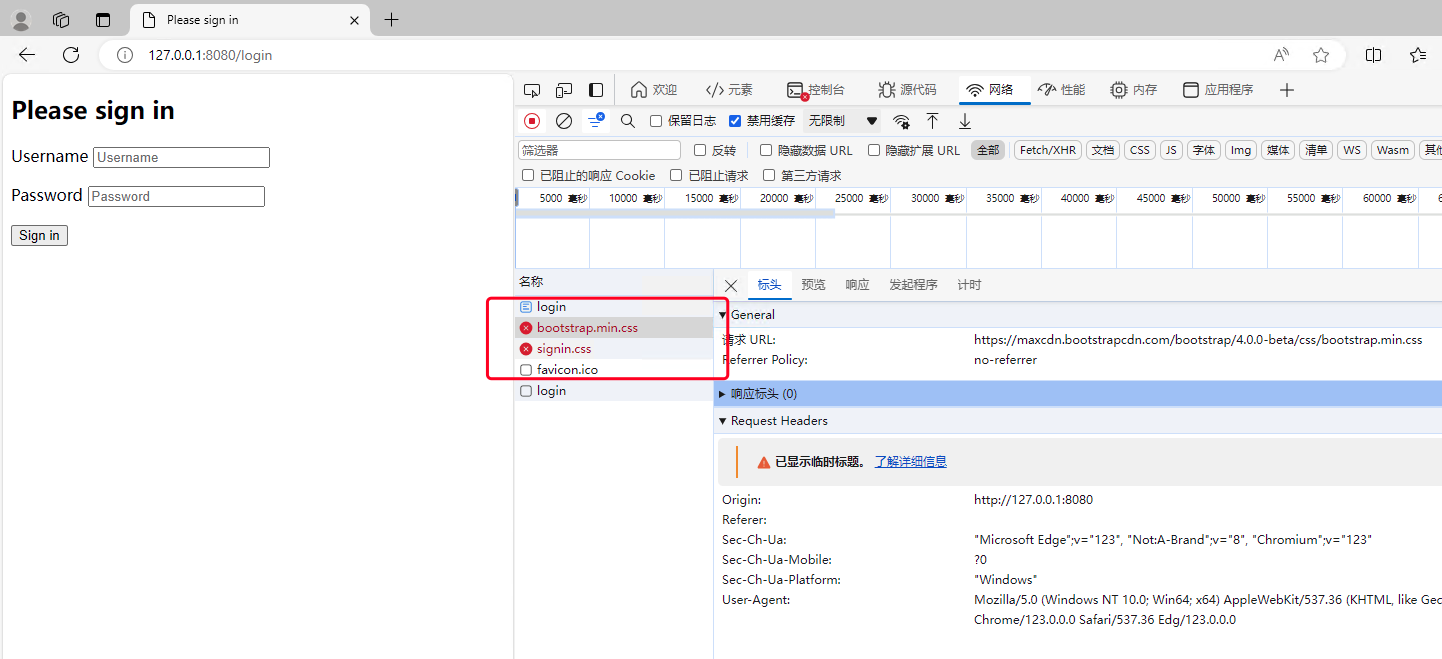Switch to the 控制台 DevTools tab
1442x659 pixels.
point(816,89)
